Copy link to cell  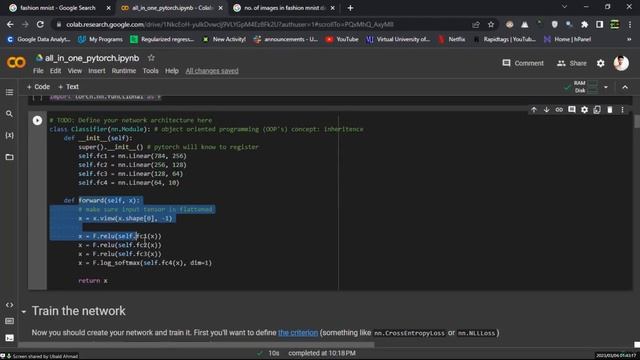pyautogui.click(x=559, y=110)
